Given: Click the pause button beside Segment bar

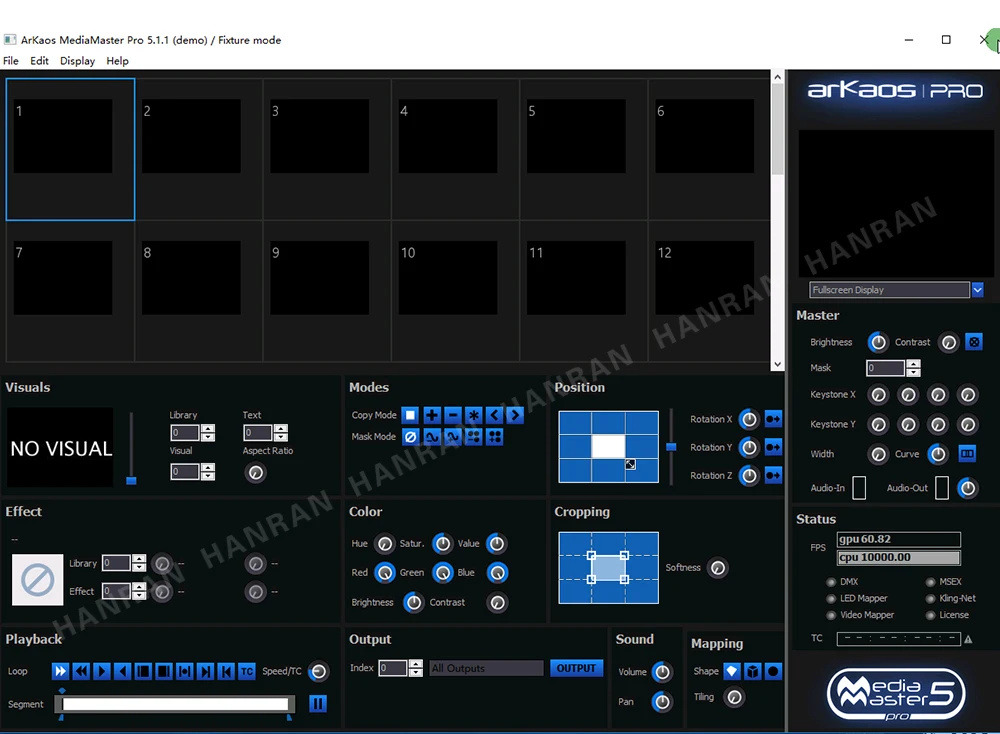Looking at the screenshot, I should pyautogui.click(x=318, y=703).
